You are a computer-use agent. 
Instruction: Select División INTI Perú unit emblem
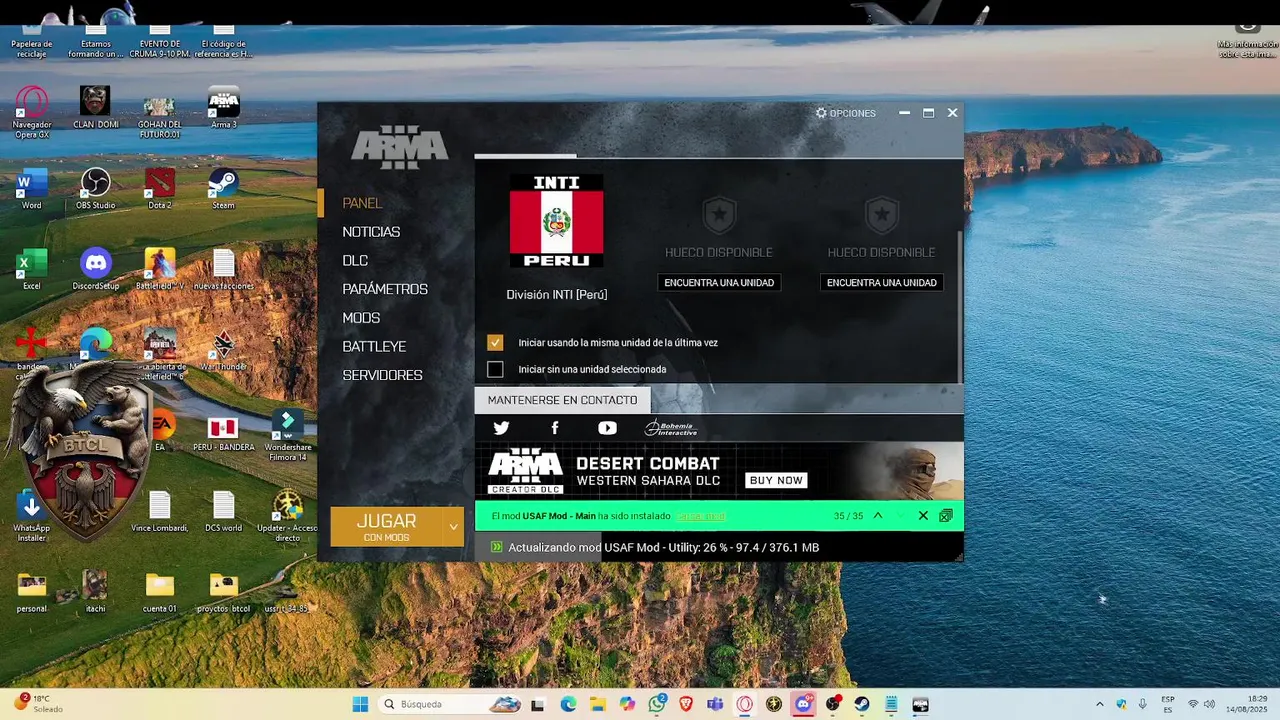(556, 221)
